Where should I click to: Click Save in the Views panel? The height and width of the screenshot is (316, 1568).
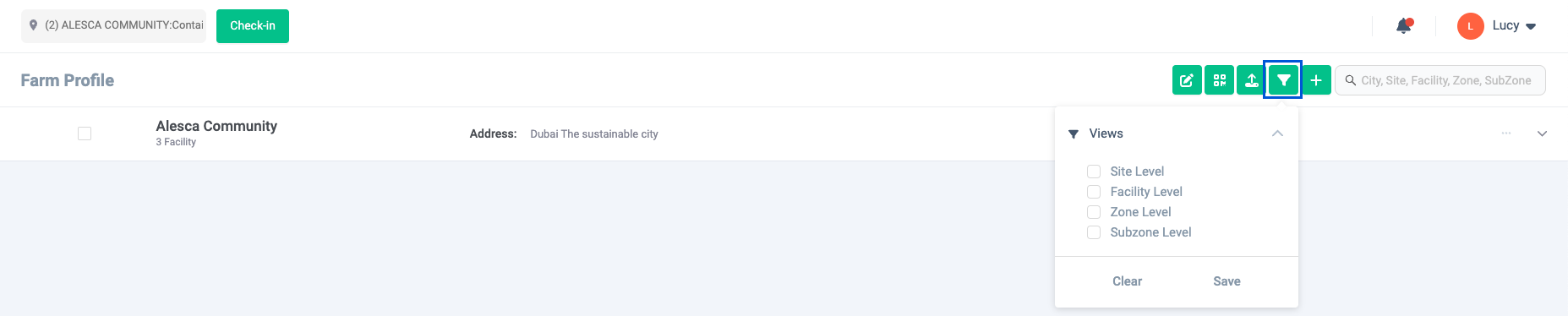1227,281
